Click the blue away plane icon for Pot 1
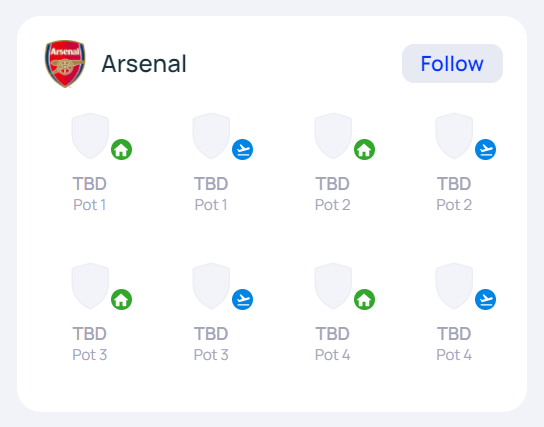Image resolution: width=544 pixels, height=427 pixels. (x=243, y=150)
